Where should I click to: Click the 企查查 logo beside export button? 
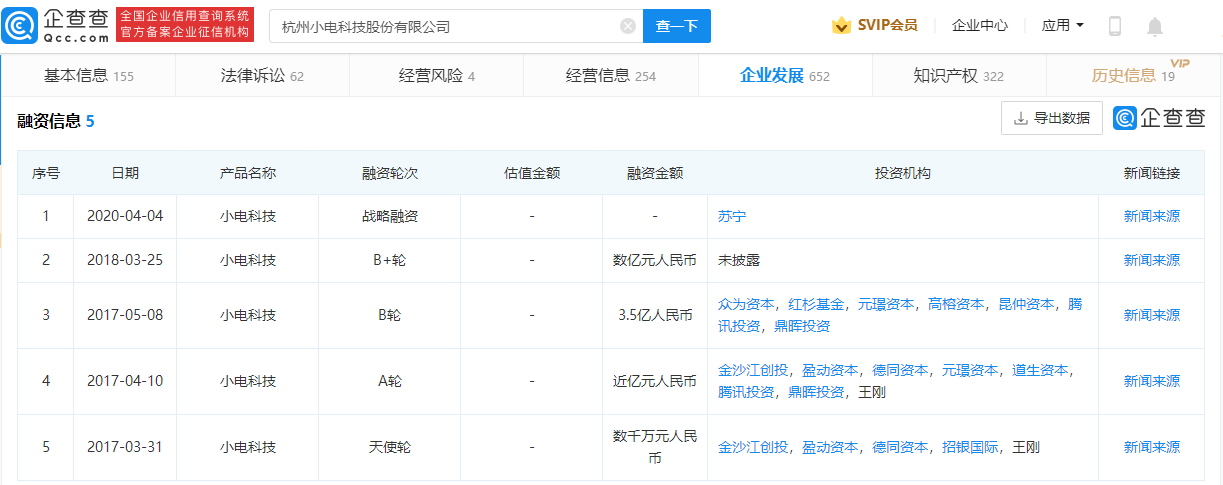[x=1160, y=118]
